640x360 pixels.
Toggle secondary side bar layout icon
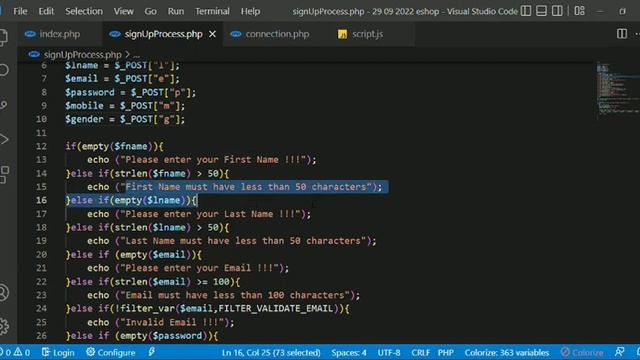click(557, 11)
